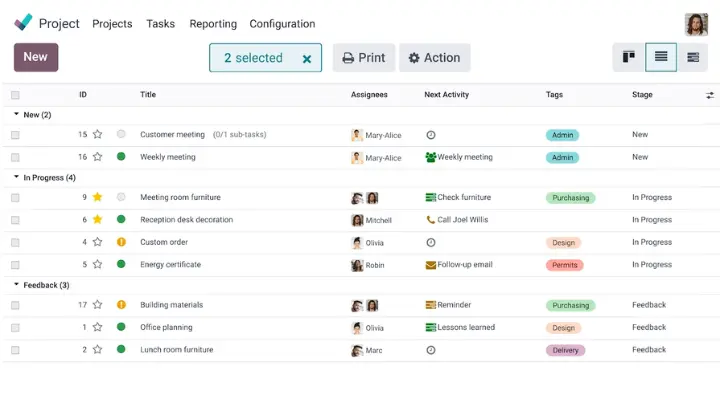
Task: Check the Custom order row checkbox
Action: [15, 242]
